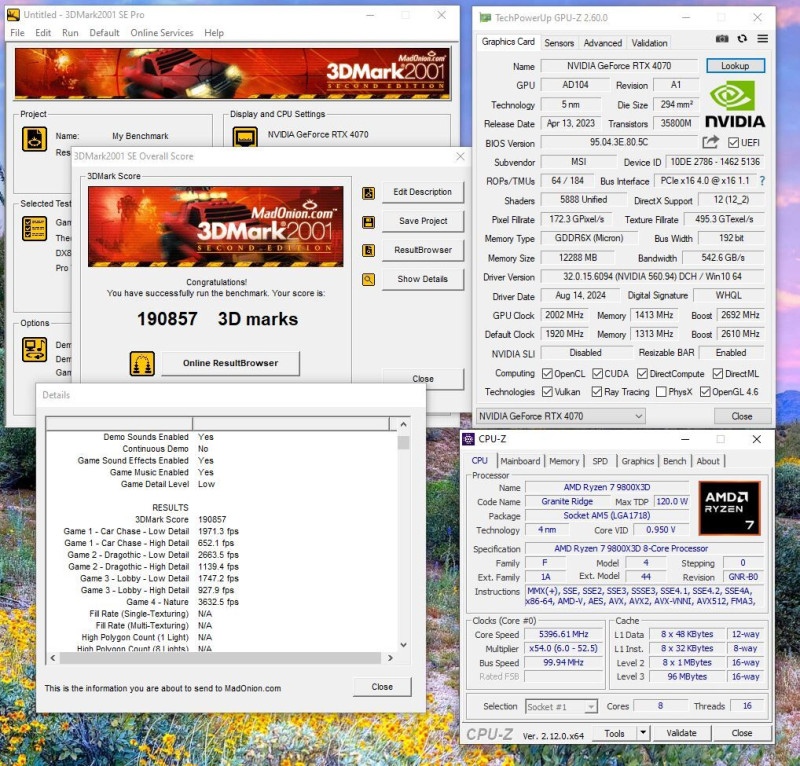Screen dimensions: 800x766
Task: Click the Lookup button in GPU-Z
Action: [735, 66]
